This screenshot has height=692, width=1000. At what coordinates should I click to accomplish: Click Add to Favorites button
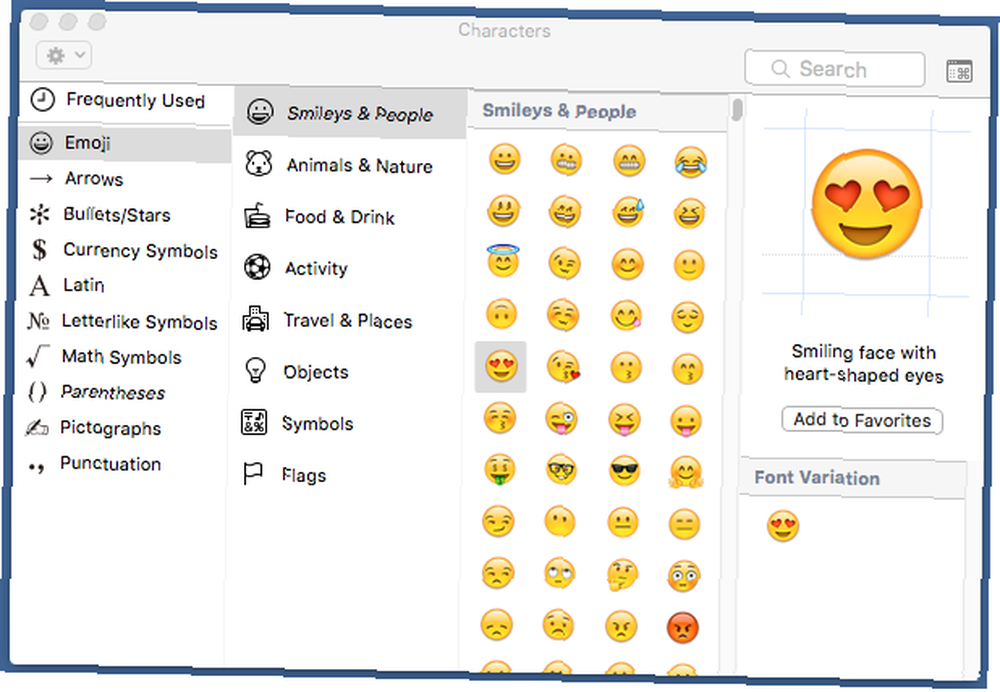pyautogui.click(x=862, y=420)
